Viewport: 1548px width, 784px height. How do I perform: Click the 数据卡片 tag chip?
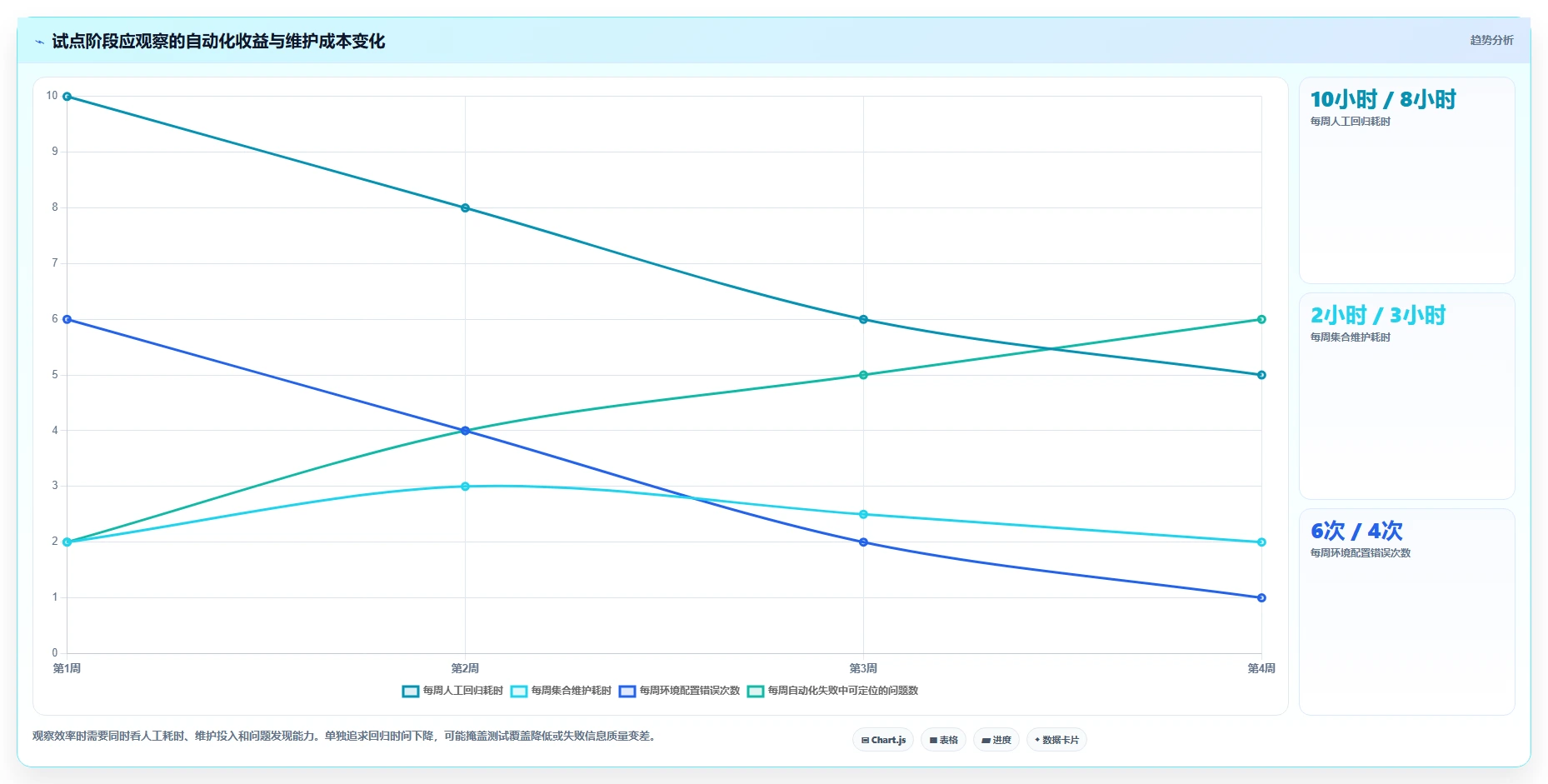pos(1056,740)
